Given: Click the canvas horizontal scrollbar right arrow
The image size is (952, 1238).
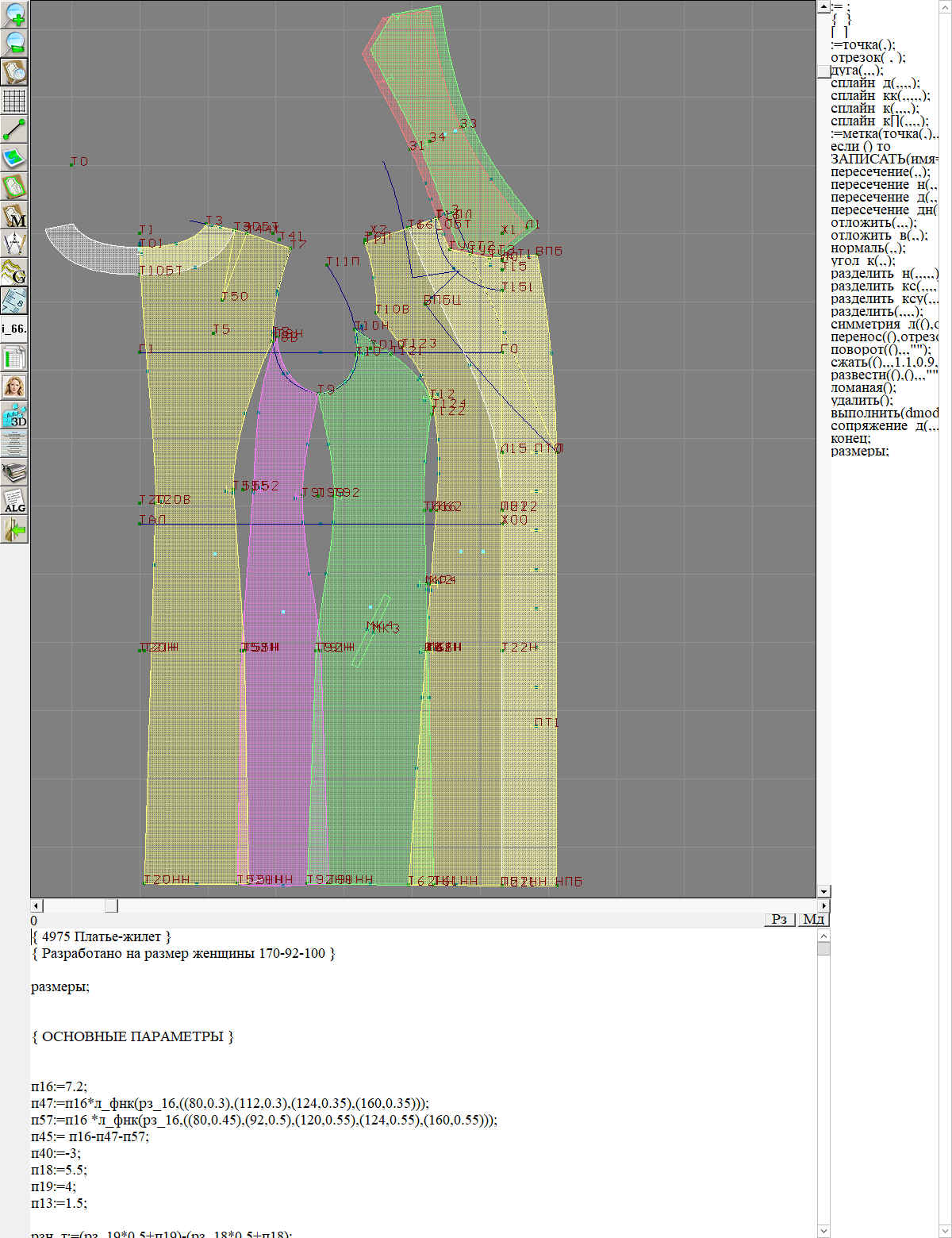Looking at the screenshot, I should [823, 905].
